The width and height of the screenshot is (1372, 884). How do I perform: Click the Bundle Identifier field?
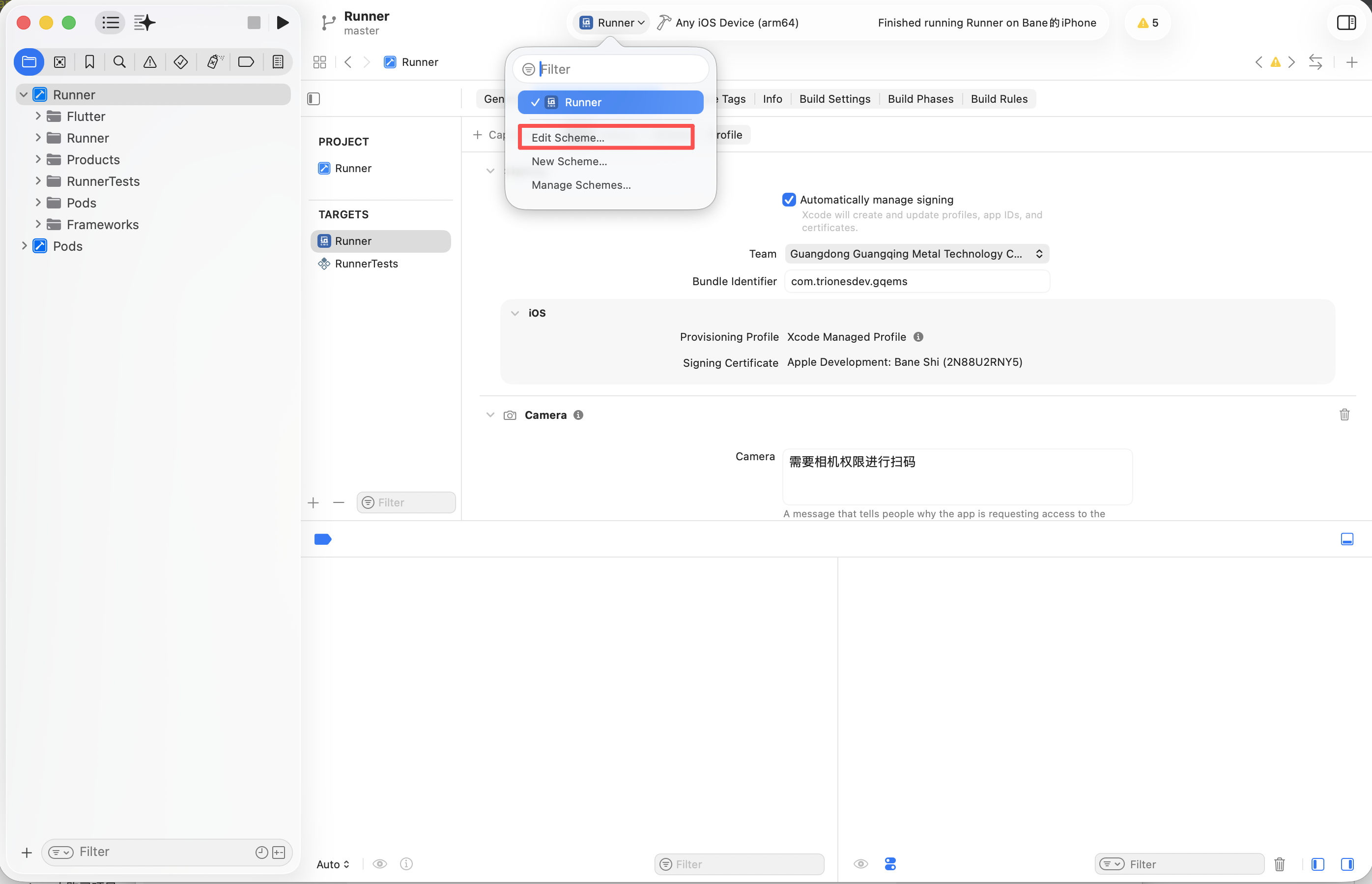click(x=916, y=281)
